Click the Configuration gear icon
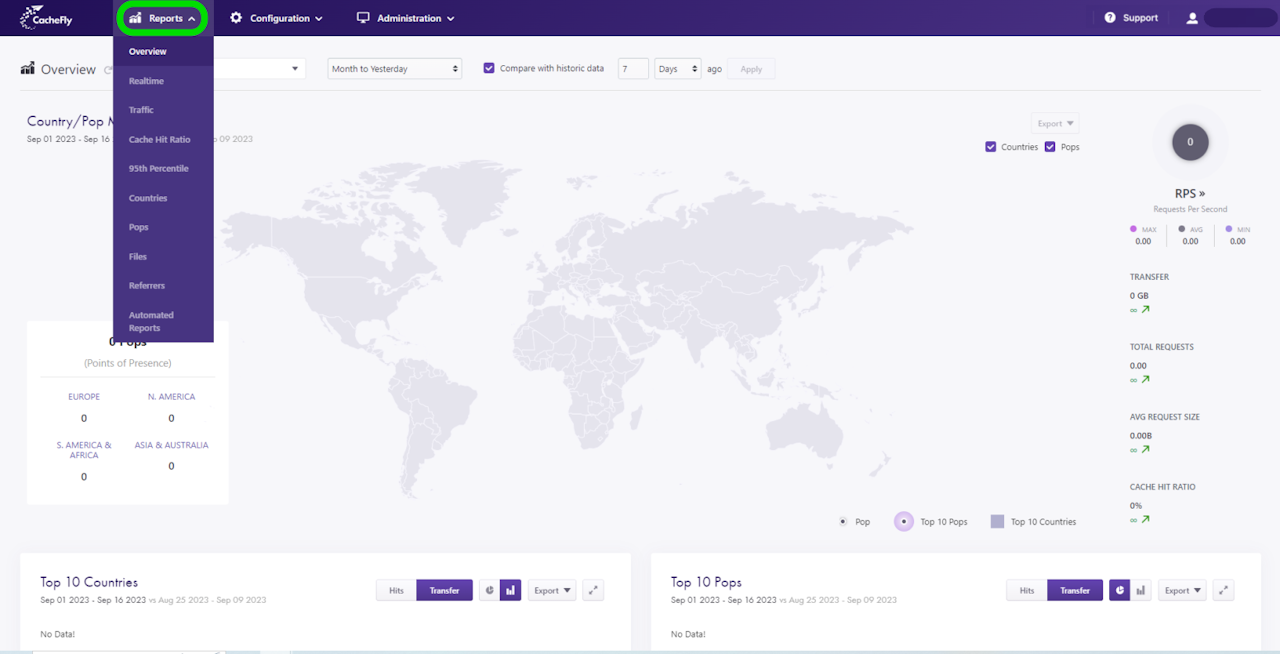Image resolution: width=1280 pixels, height=654 pixels. click(x=236, y=18)
